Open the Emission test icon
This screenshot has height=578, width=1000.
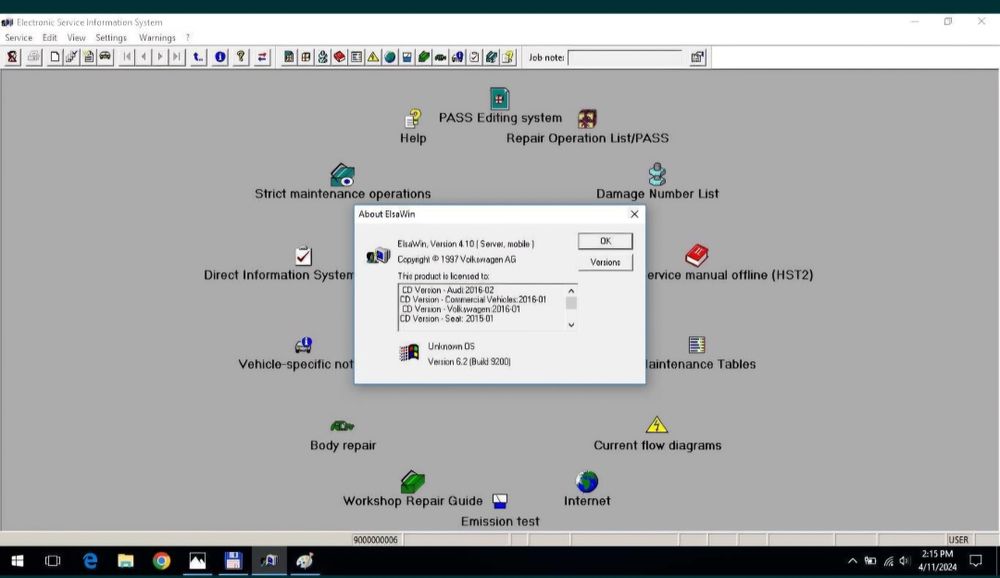pos(500,501)
